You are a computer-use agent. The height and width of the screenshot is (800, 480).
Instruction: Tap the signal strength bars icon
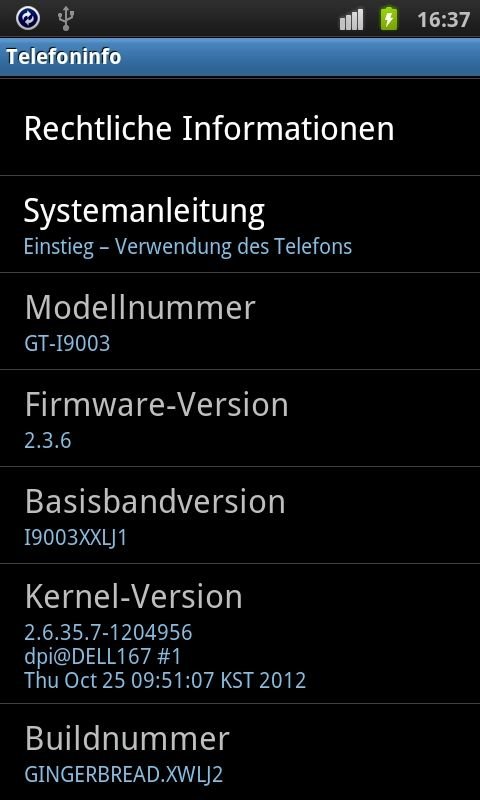coord(351,20)
